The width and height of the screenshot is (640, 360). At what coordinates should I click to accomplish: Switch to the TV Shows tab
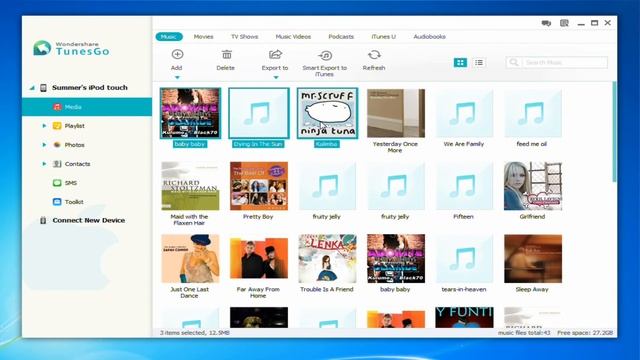pyautogui.click(x=244, y=37)
